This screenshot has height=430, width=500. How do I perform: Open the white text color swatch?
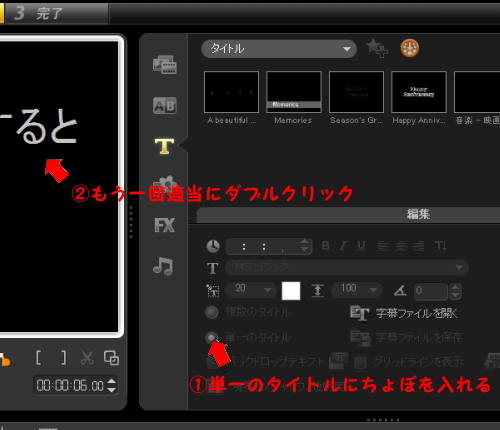[291, 291]
